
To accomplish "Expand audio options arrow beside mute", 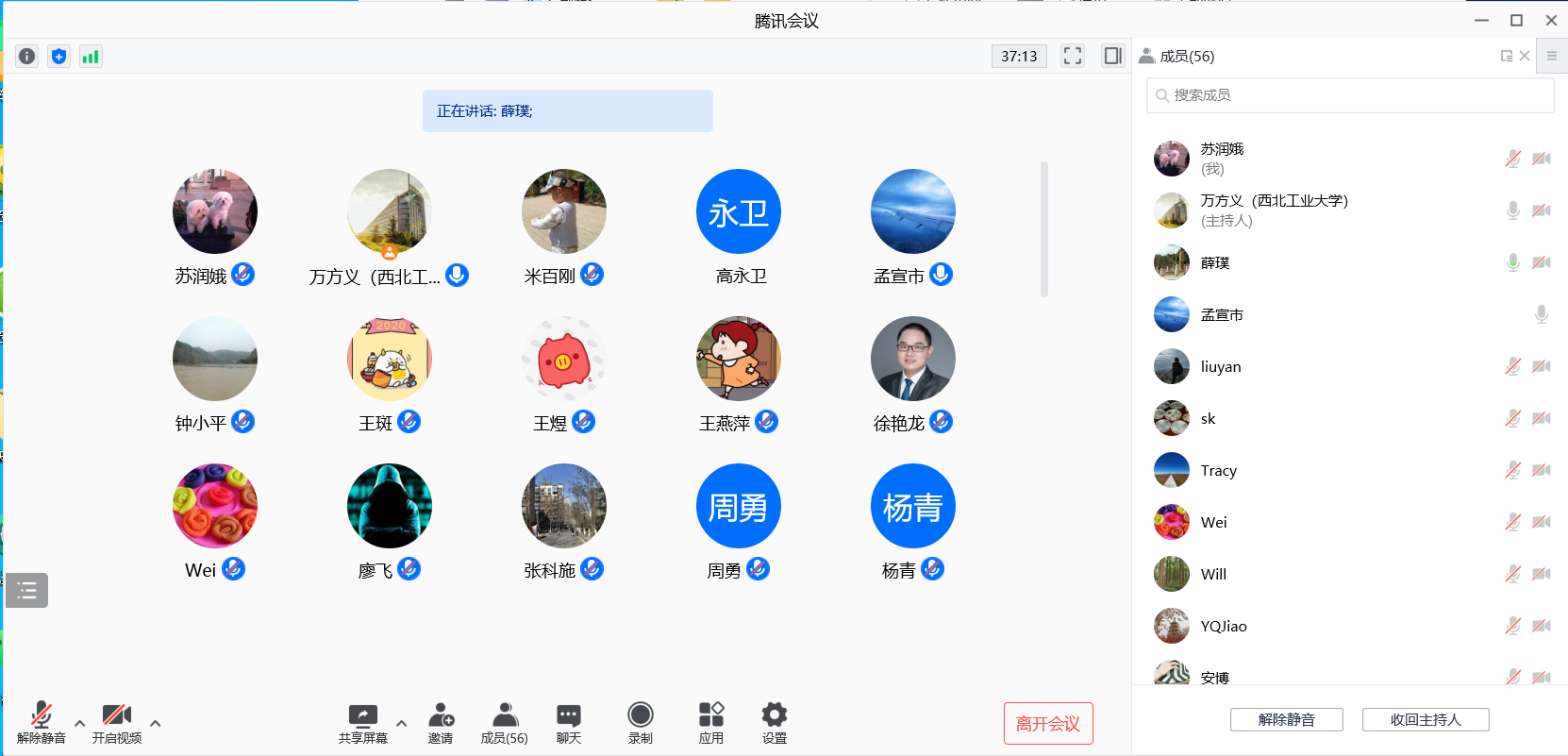I will click(80, 724).
